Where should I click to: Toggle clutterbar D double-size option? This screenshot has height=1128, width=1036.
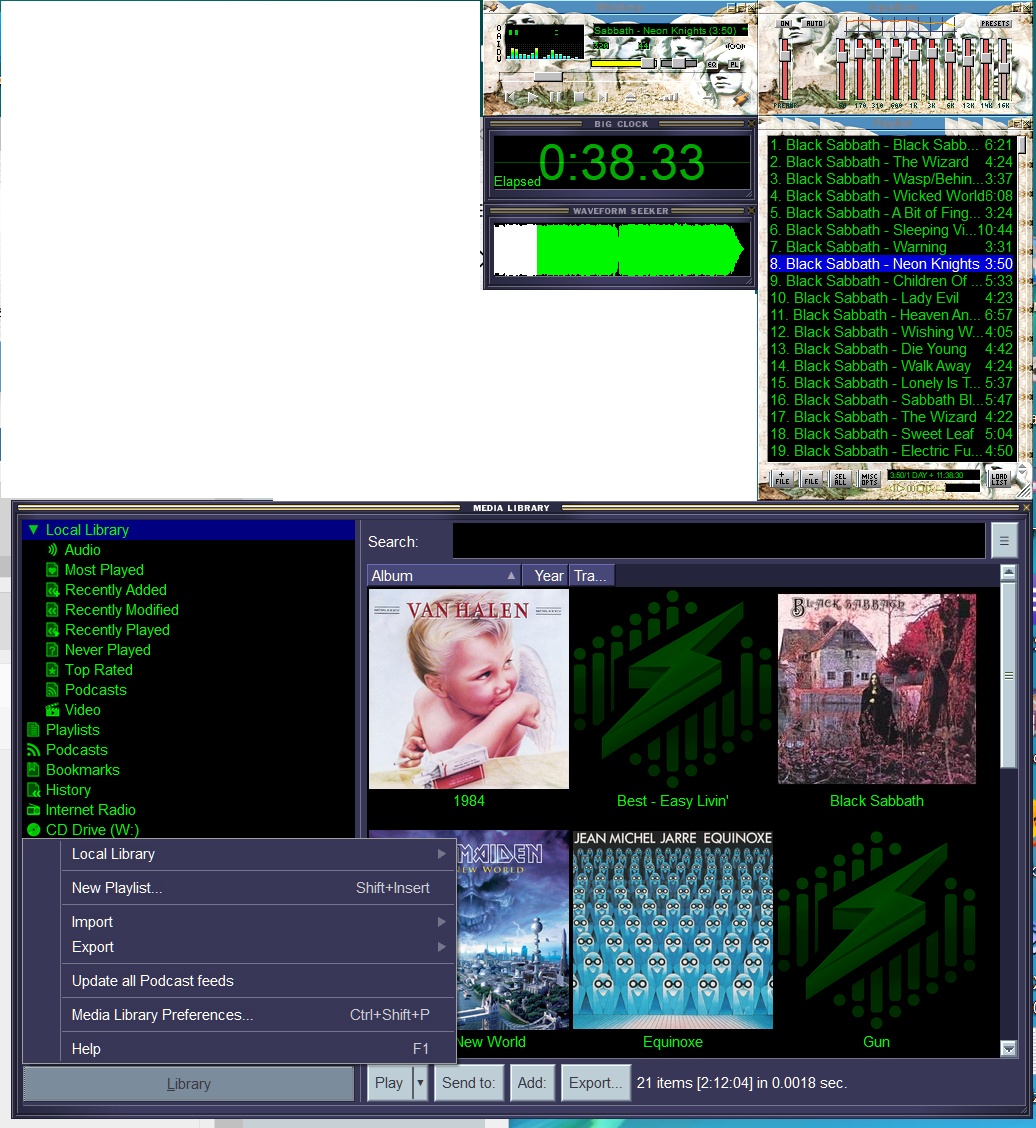point(499,52)
